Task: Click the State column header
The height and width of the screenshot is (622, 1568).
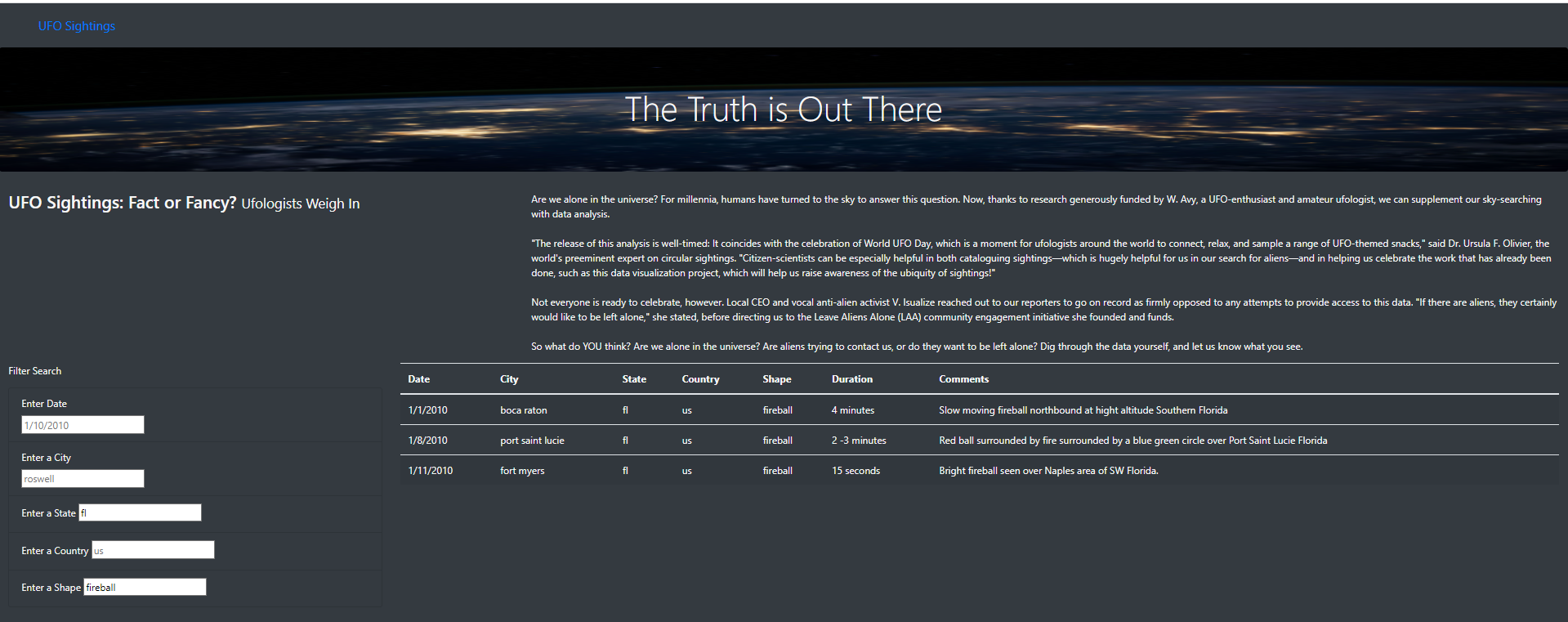Action: [x=634, y=379]
